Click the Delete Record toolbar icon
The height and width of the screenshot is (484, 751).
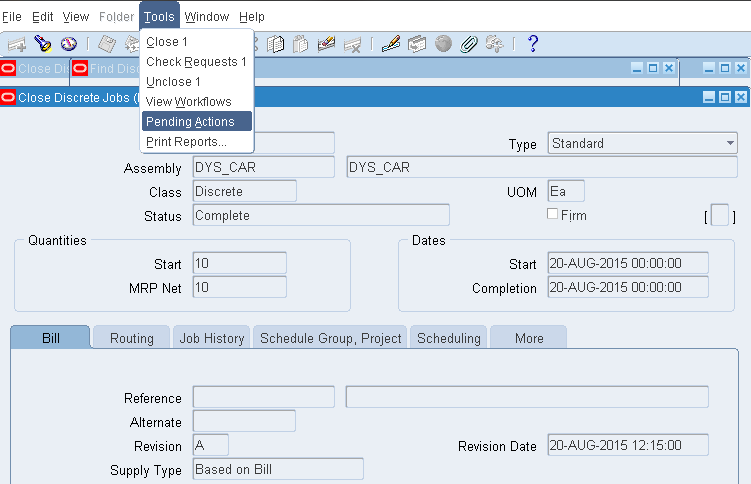coord(352,45)
